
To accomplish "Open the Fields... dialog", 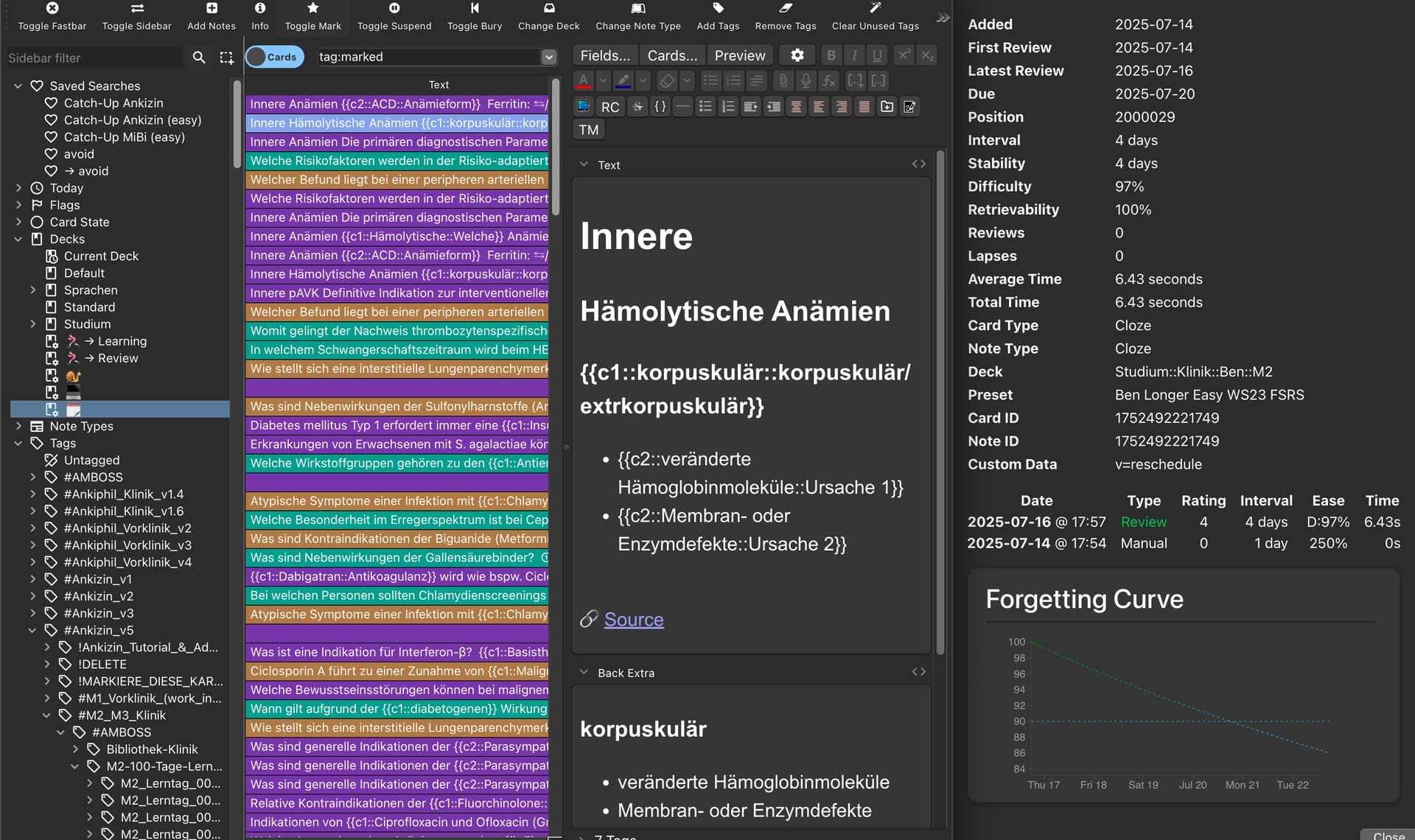I will (605, 55).
